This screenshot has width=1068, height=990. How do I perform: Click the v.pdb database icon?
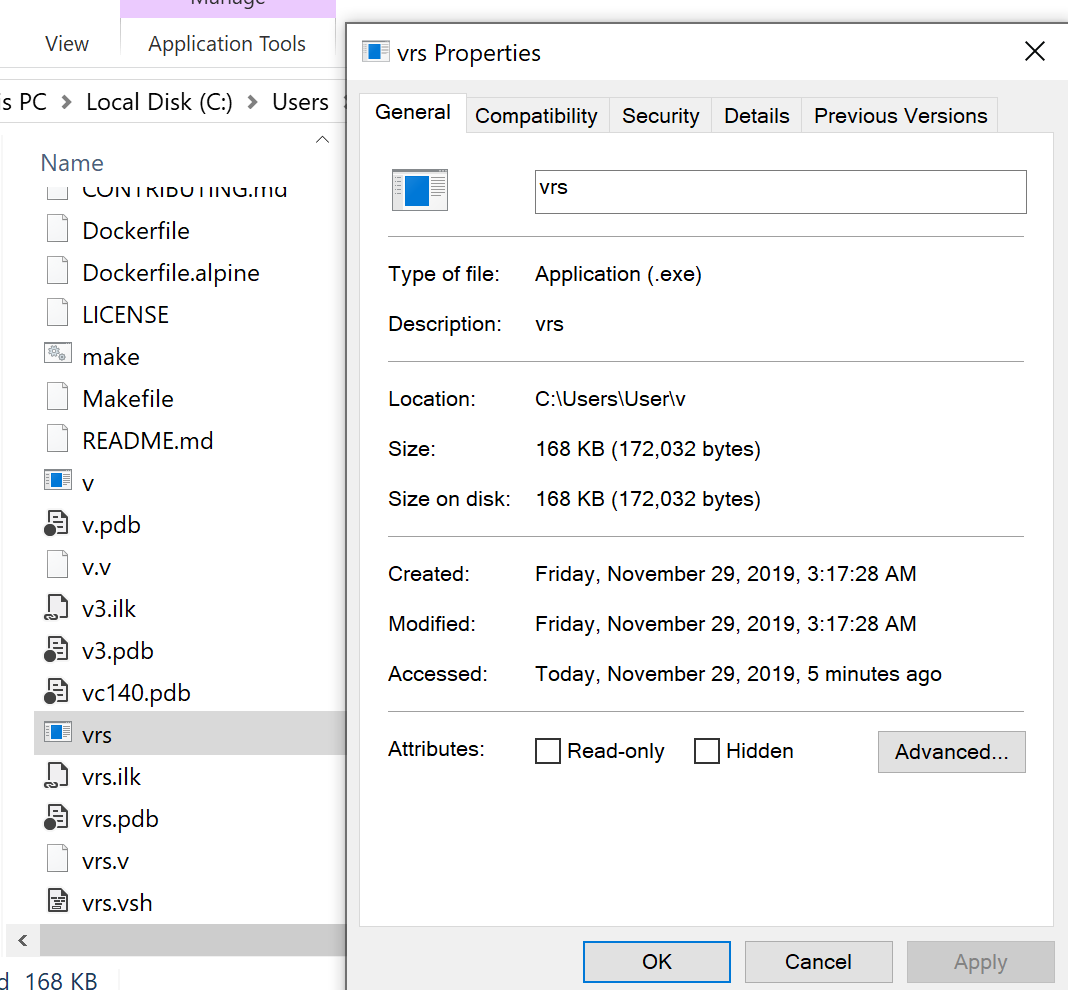tap(57, 523)
